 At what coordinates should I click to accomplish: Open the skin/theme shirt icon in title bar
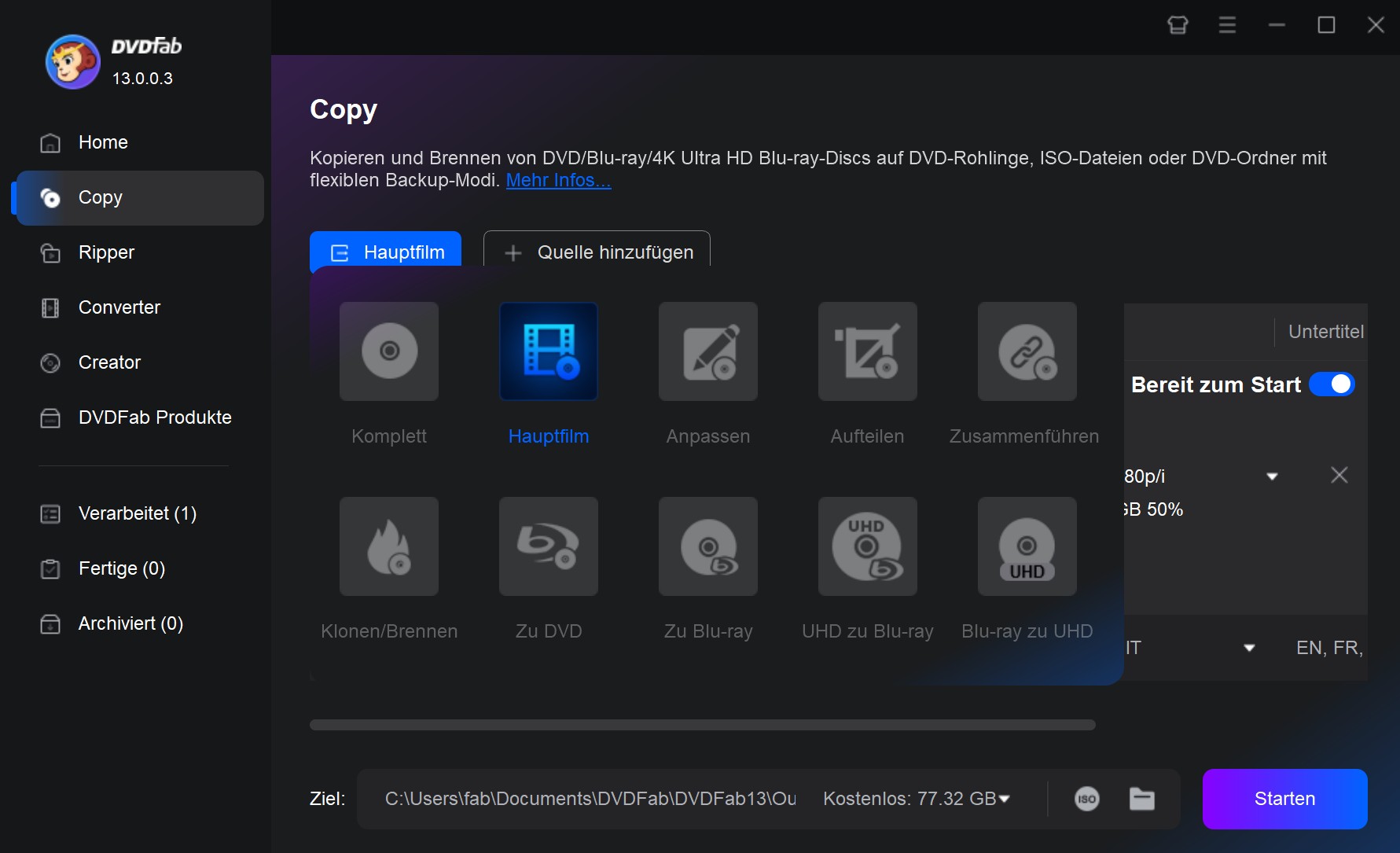pos(1178,25)
